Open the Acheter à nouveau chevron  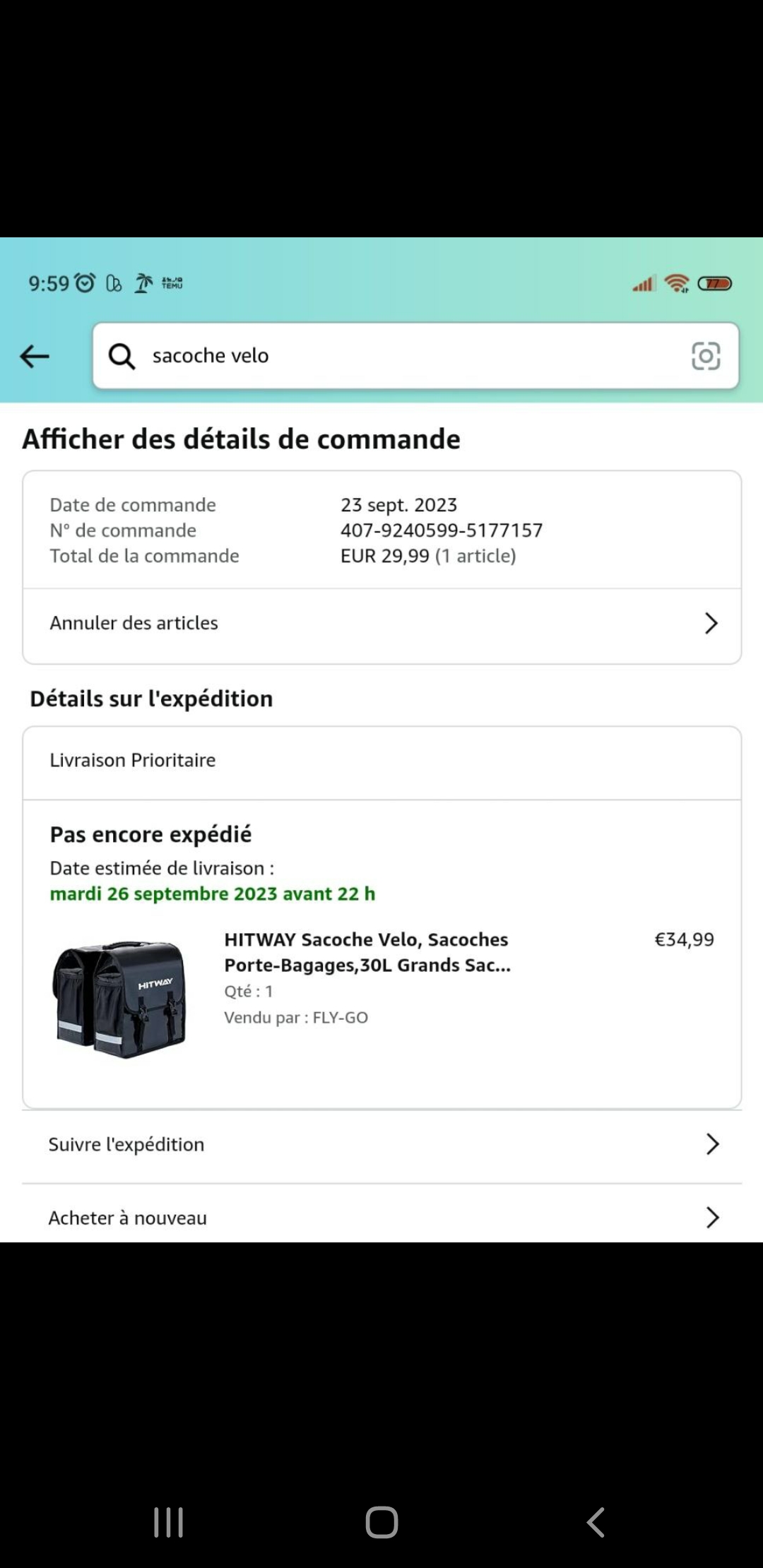[x=712, y=1218]
